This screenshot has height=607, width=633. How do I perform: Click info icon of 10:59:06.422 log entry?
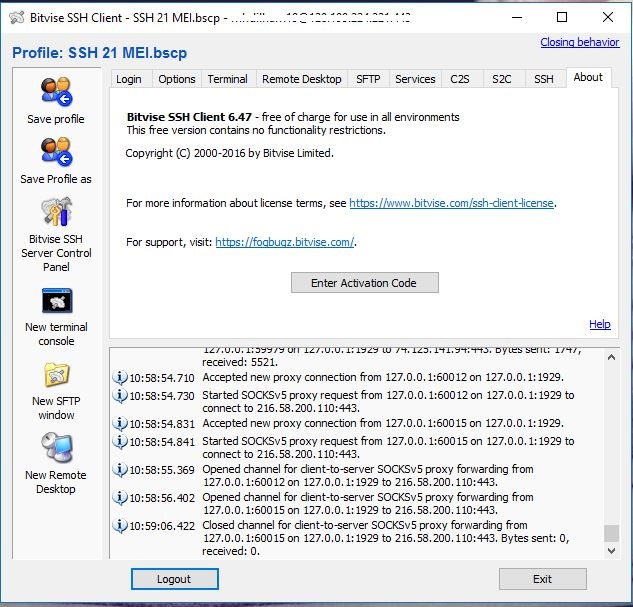(120, 526)
